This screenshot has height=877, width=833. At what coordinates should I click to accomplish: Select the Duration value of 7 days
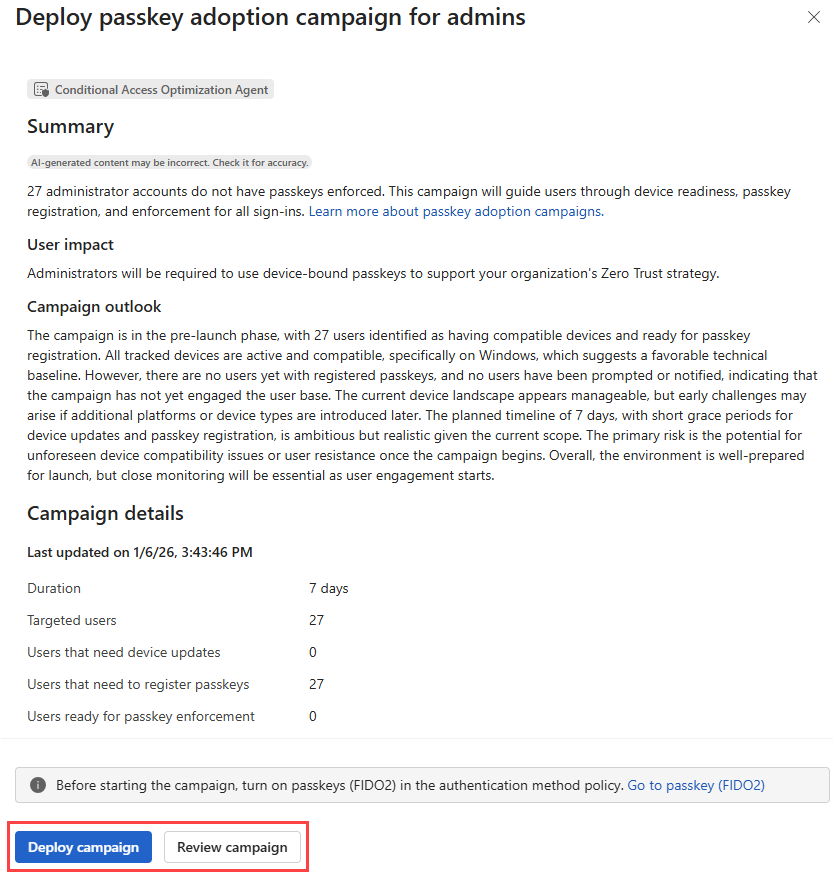click(x=328, y=588)
